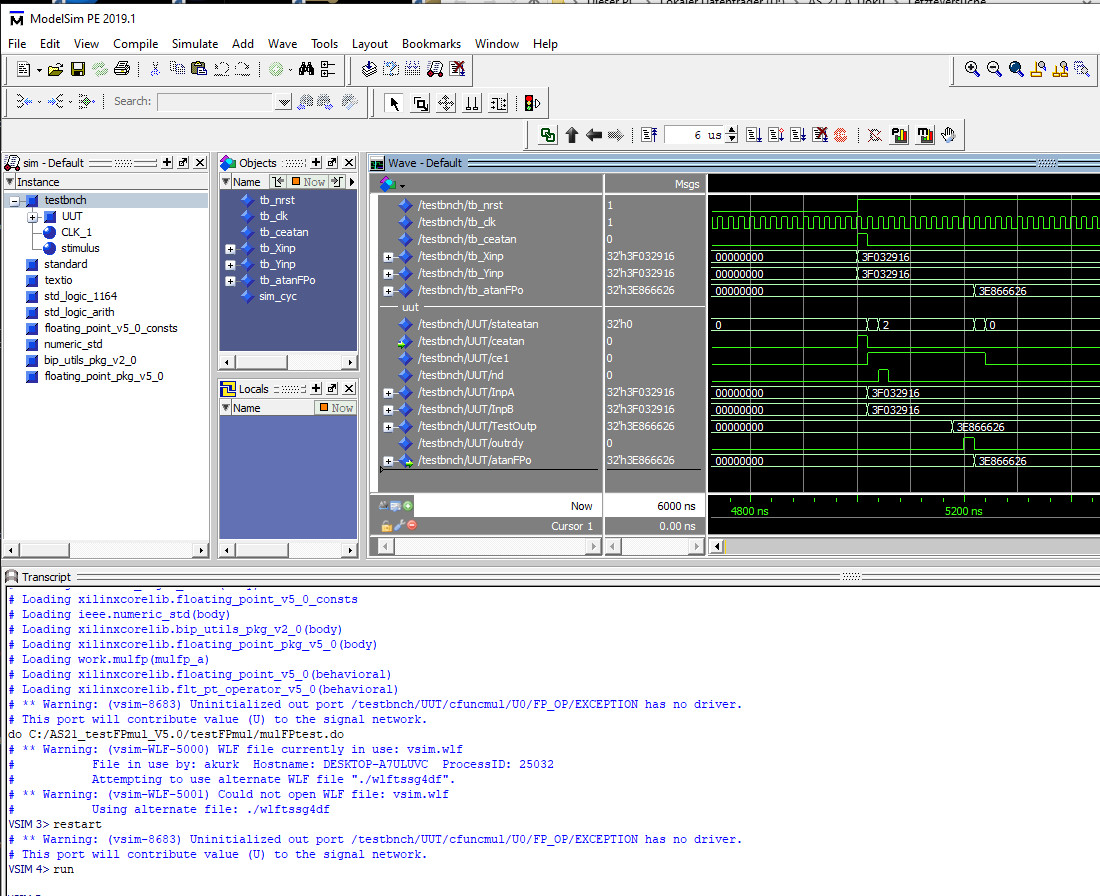
Task: Click the Run -All icon
Action: tap(798, 135)
